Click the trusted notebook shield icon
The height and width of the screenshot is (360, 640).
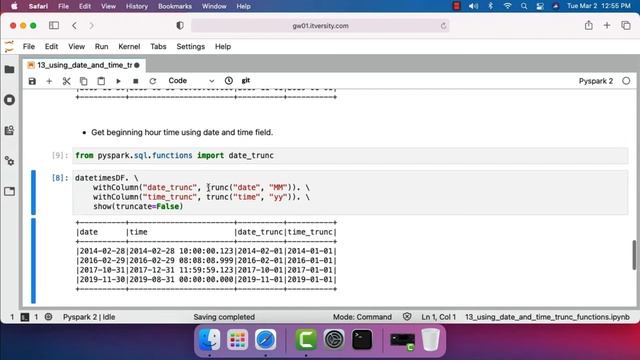pos(407,317)
